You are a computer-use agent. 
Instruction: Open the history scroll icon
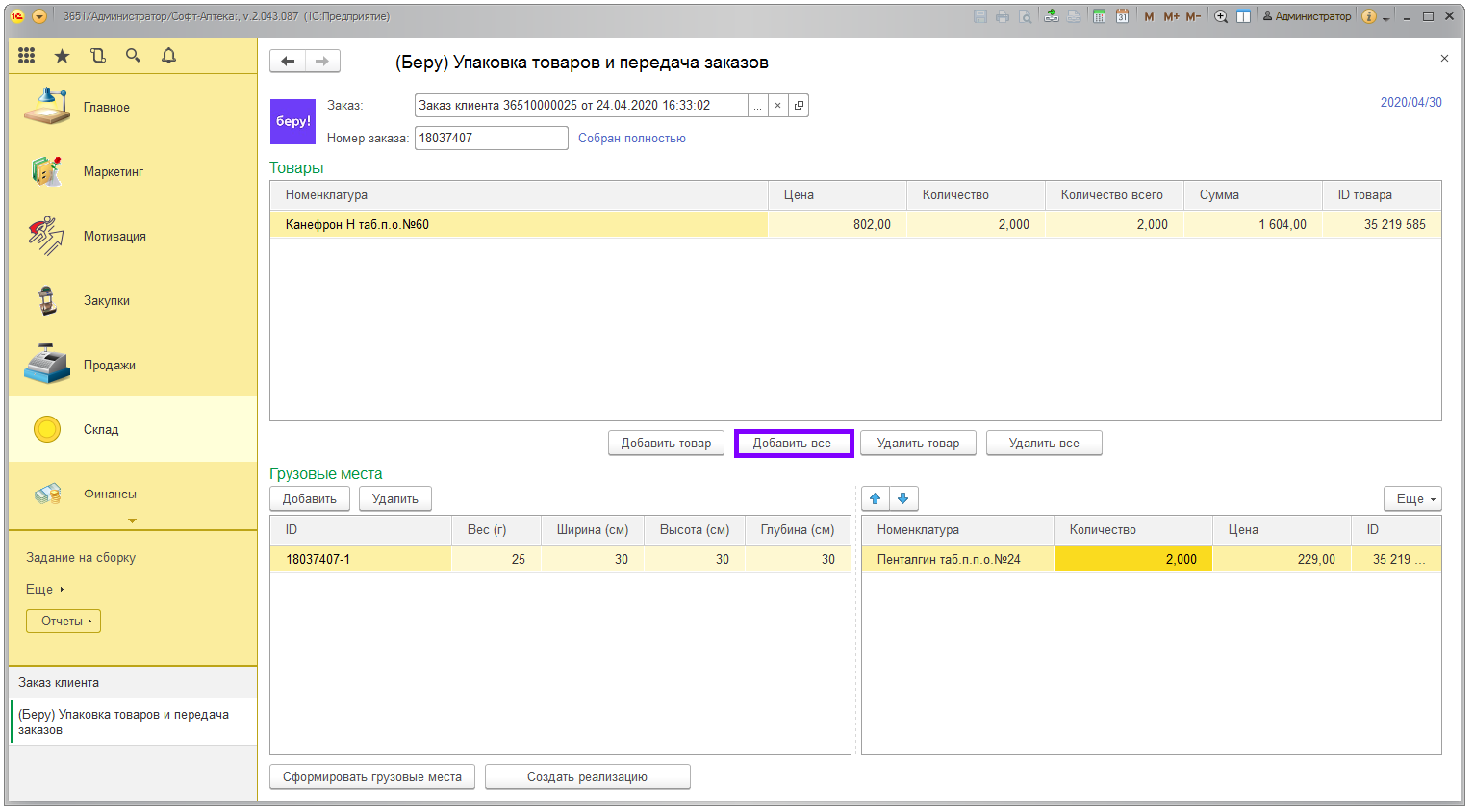point(97,56)
